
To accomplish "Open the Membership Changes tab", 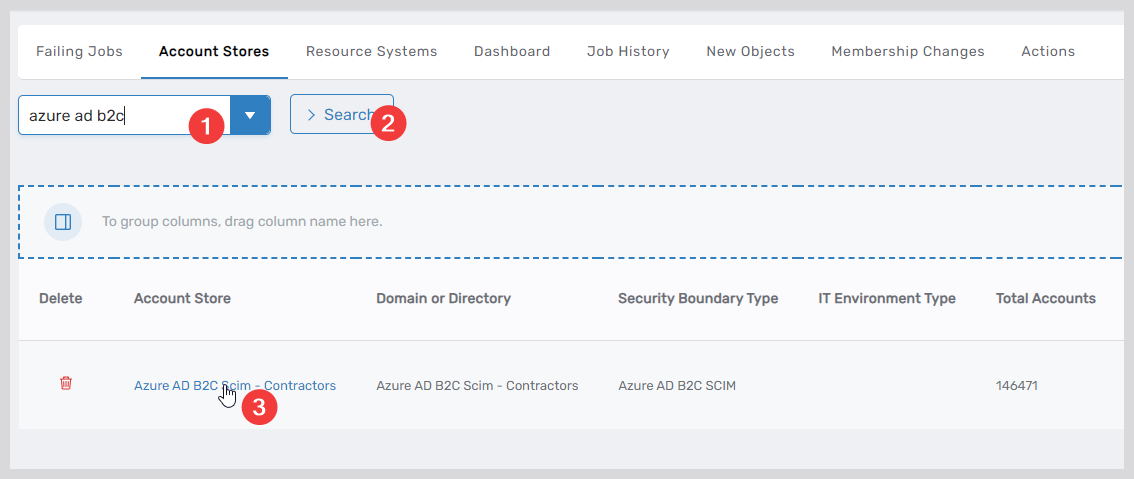I will (907, 51).
